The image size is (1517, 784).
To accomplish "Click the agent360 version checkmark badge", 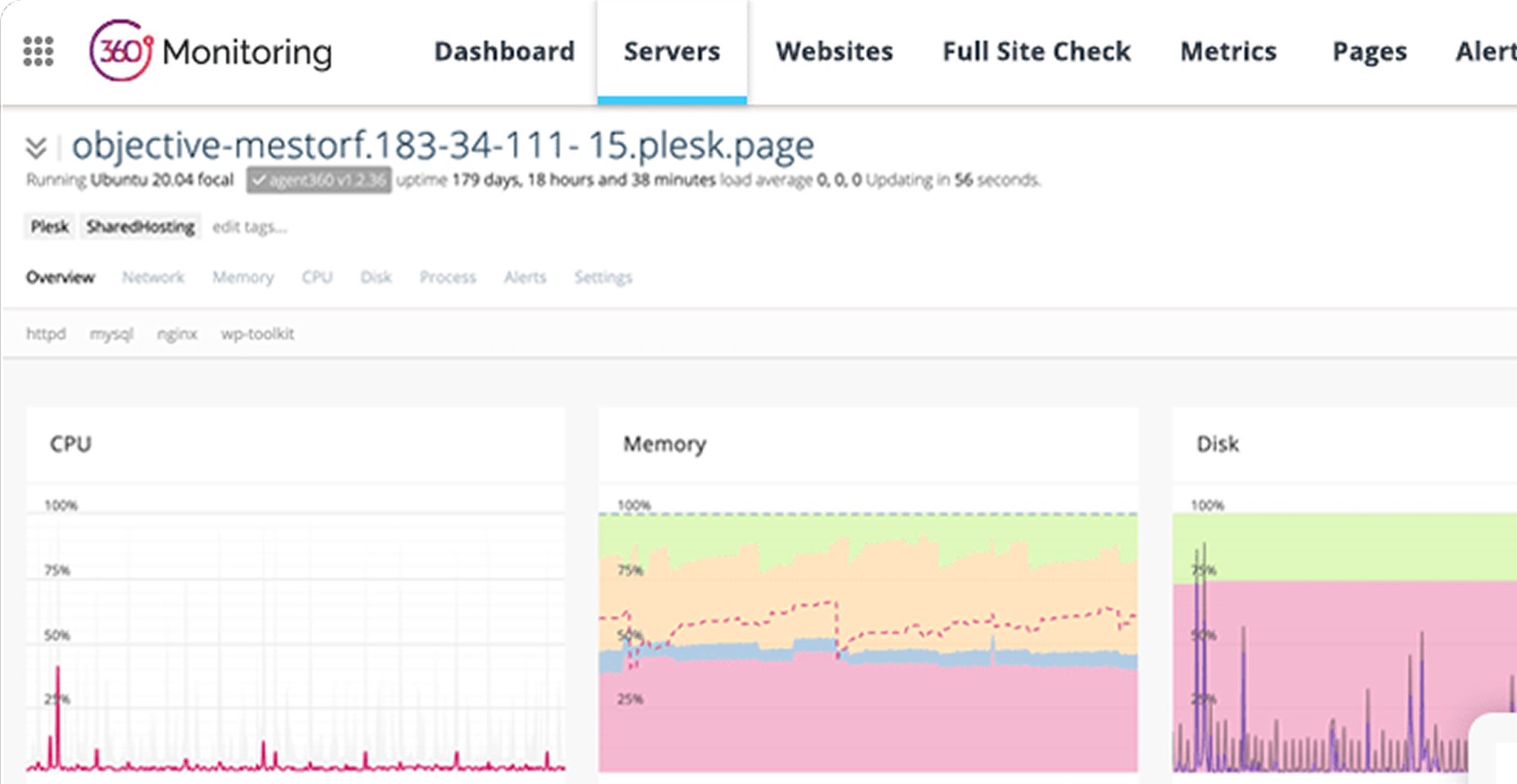I will pyautogui.click(x=319, y=180).
